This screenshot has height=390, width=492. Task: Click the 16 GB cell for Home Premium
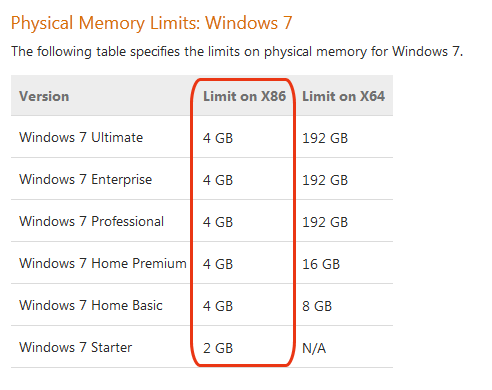coord(321,264)
